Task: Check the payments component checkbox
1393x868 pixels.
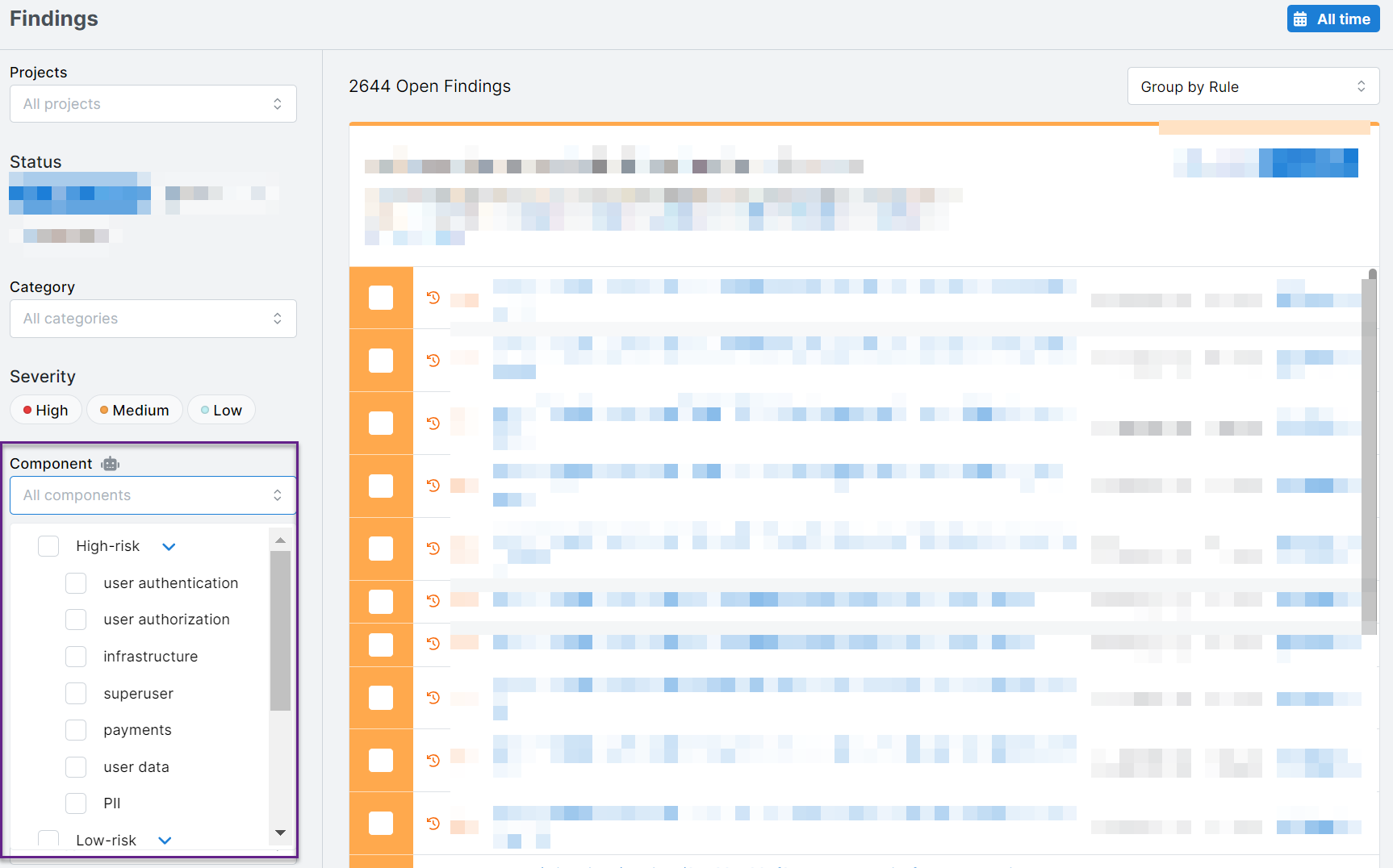Action: click(x=76, y=729)
